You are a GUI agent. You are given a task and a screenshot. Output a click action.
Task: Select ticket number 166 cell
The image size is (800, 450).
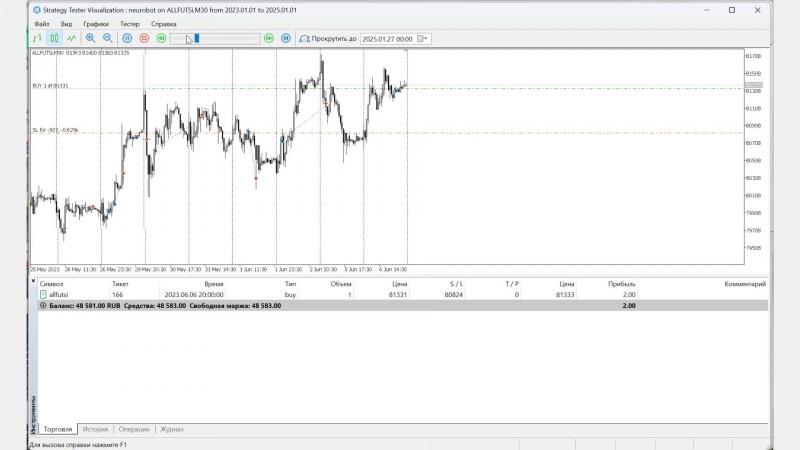click(x=117, y=294)
